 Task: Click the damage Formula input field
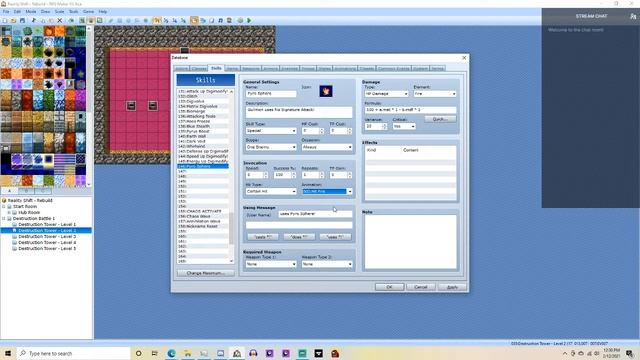click(410, 110)
